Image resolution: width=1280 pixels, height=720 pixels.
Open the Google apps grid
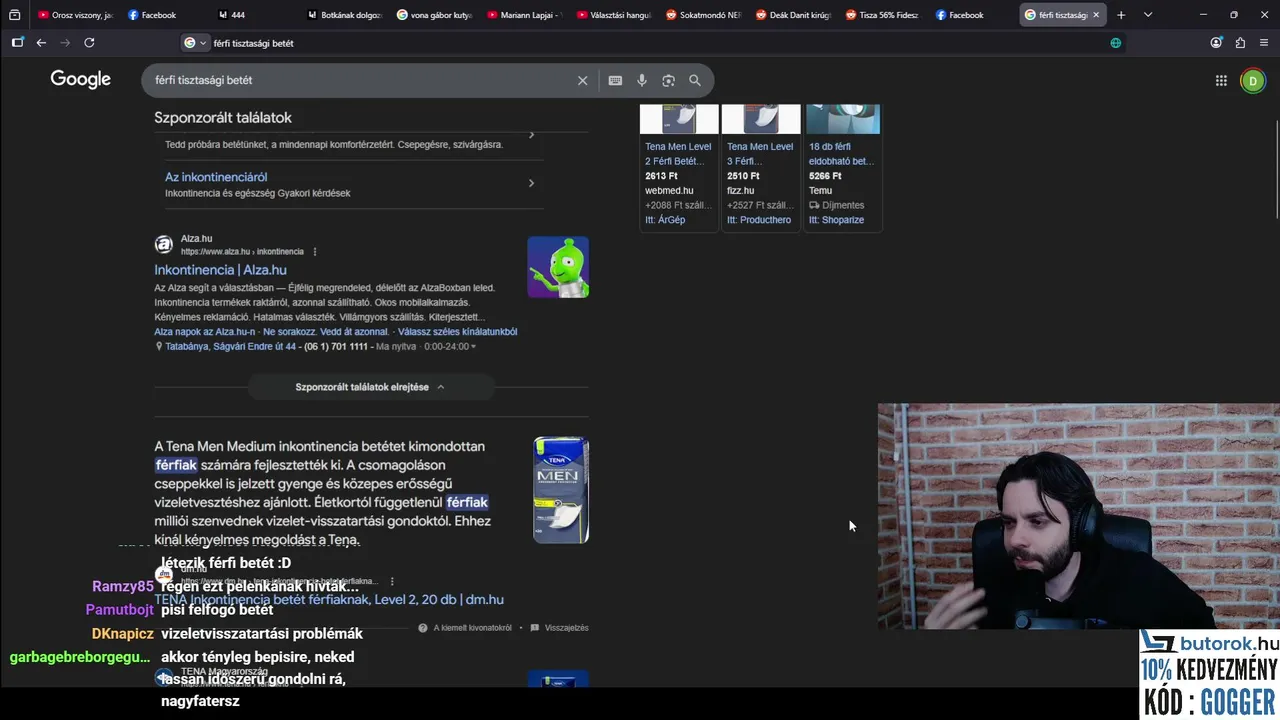coord(1221,81)
